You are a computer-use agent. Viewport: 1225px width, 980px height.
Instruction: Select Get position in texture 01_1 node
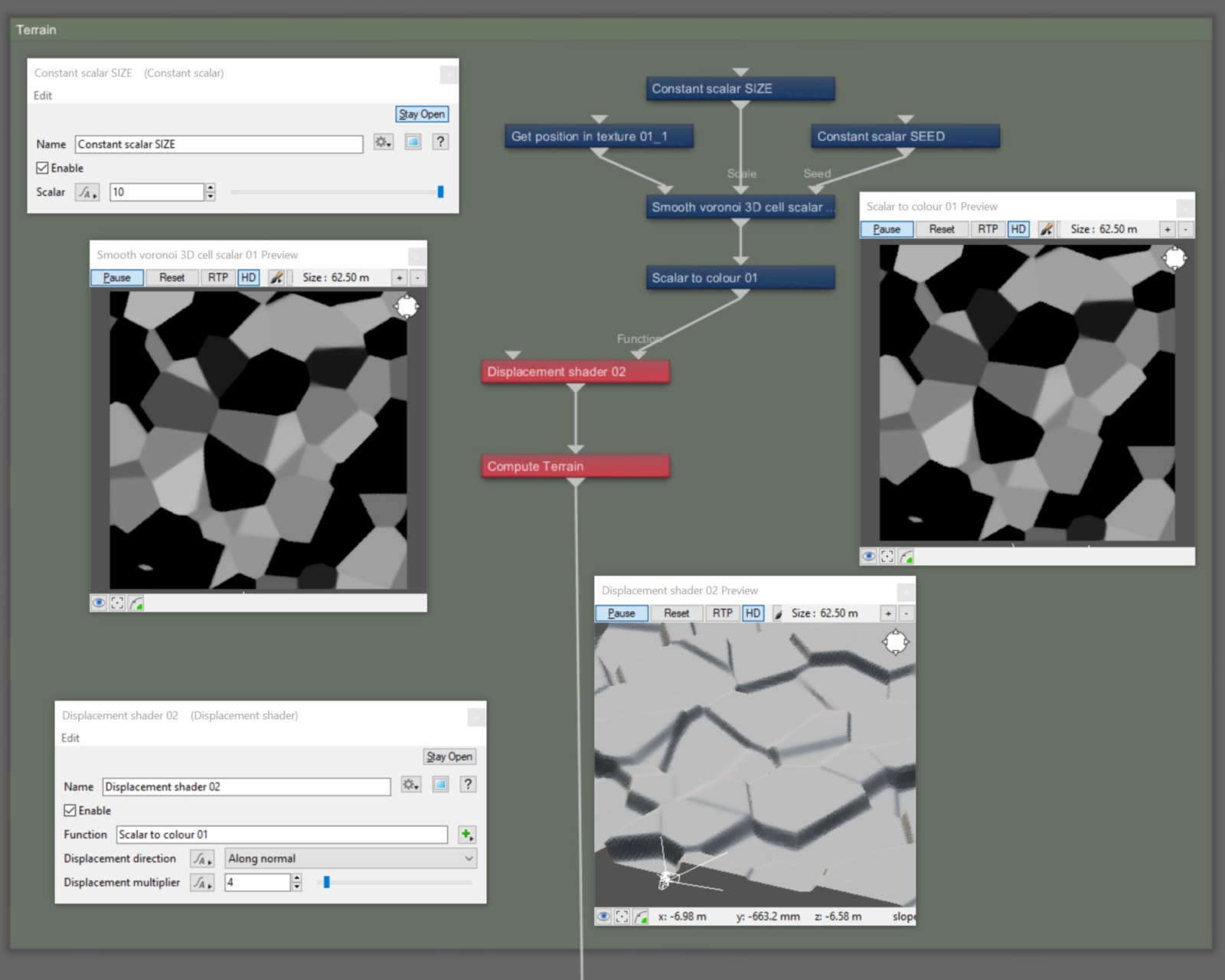coord(599,136)
